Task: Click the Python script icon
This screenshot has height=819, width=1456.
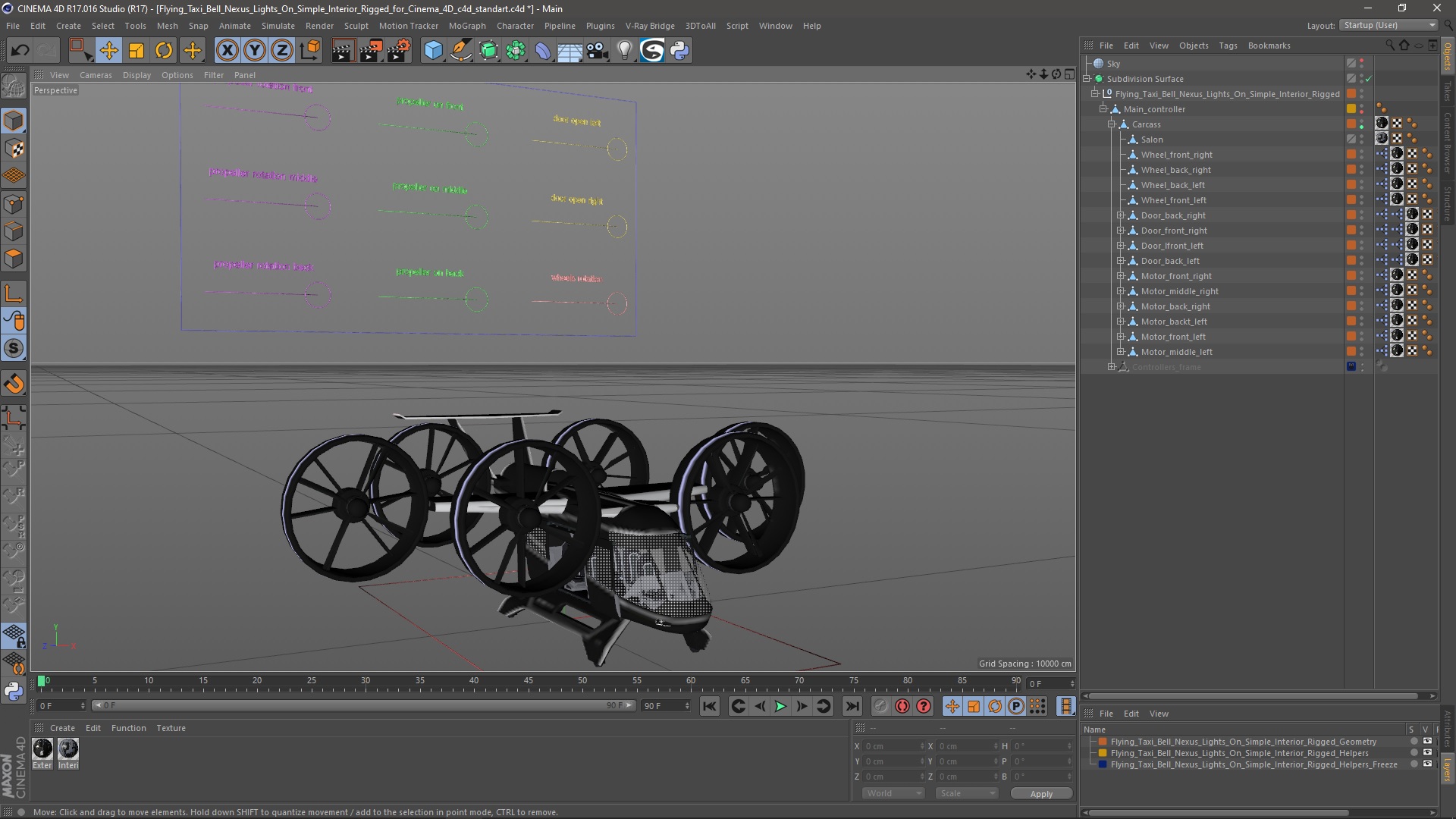Action: pos(679,51)
